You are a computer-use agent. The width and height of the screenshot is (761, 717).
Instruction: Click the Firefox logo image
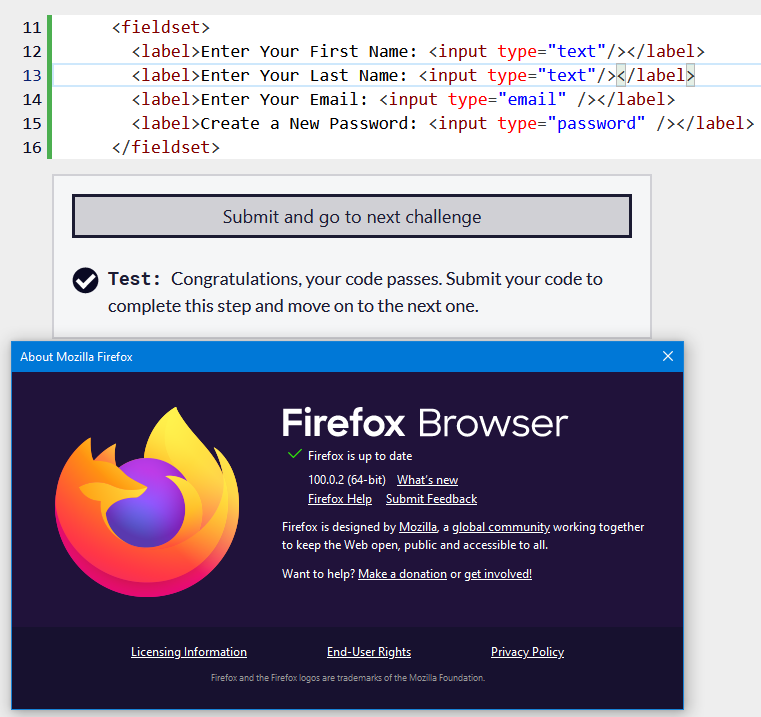click(147, 501)
